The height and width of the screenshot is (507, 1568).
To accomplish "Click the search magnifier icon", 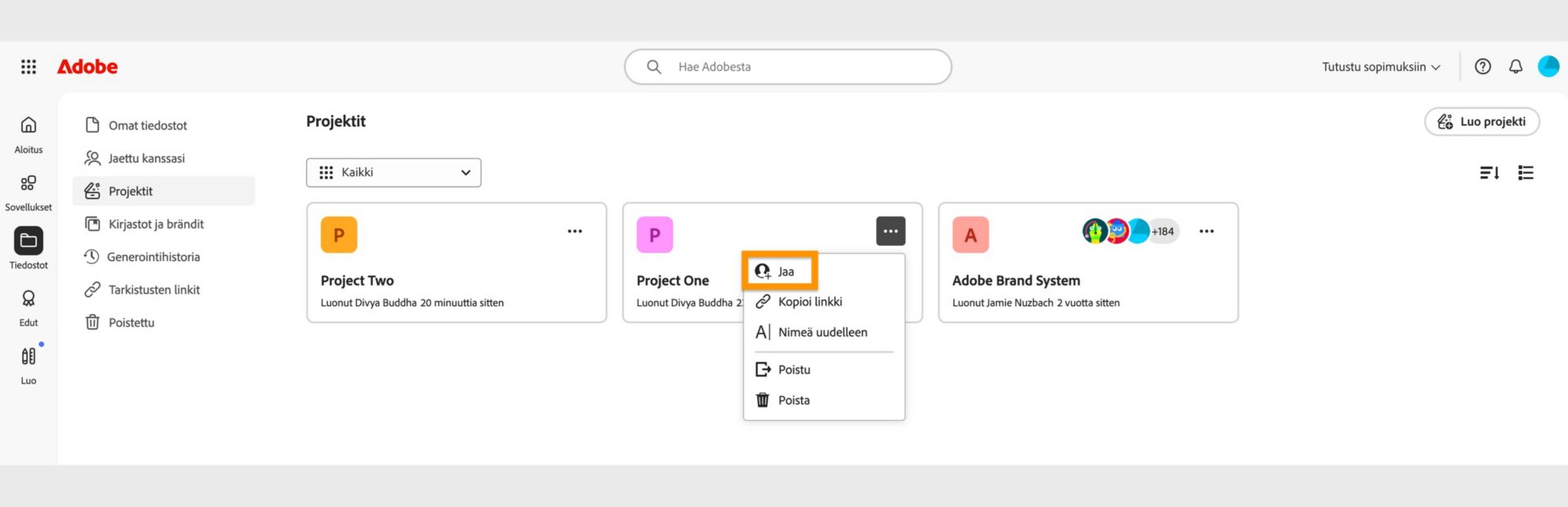I will (654, 67).
